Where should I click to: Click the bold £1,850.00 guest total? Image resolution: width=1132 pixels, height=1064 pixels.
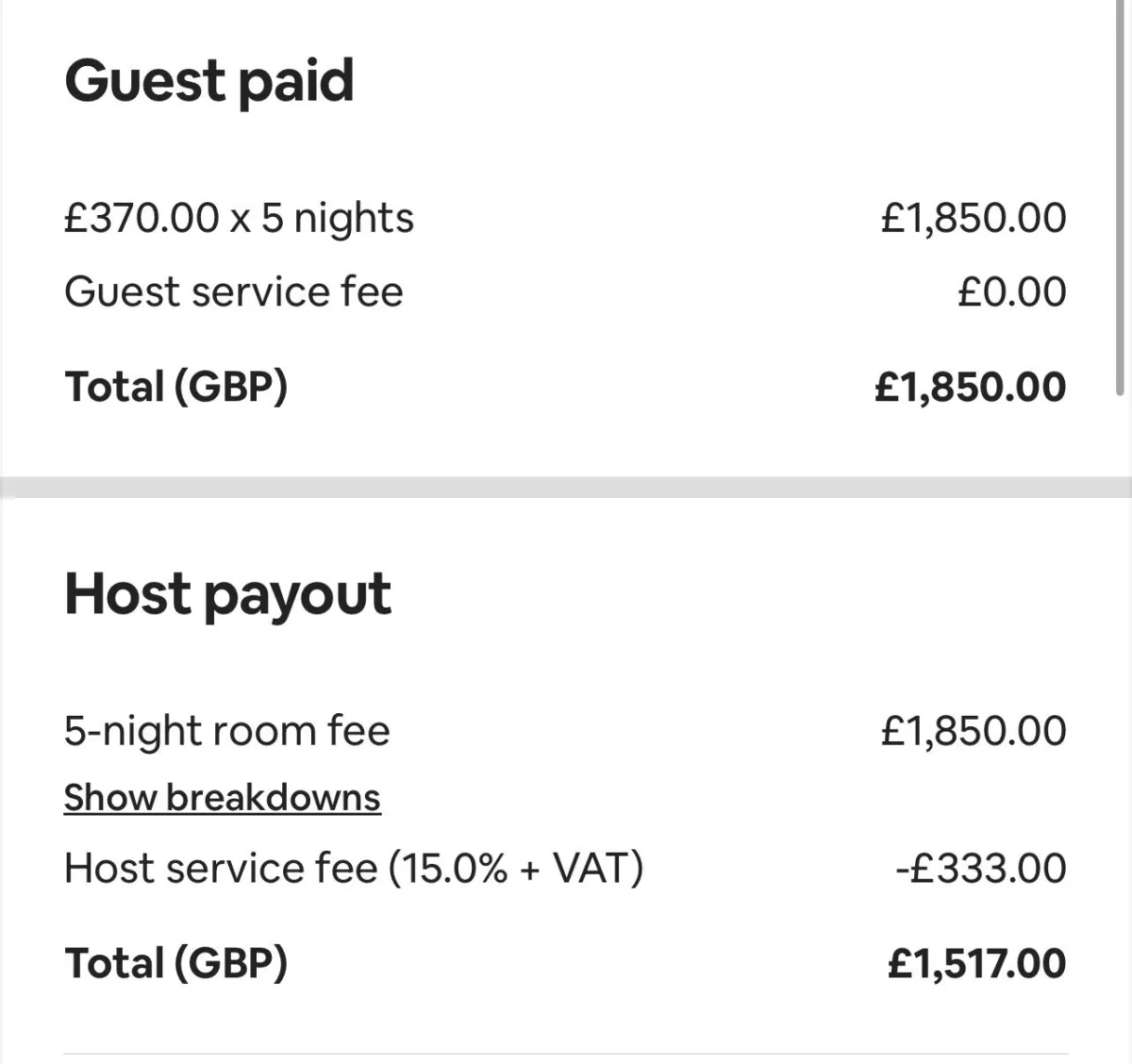click(971, 387)
